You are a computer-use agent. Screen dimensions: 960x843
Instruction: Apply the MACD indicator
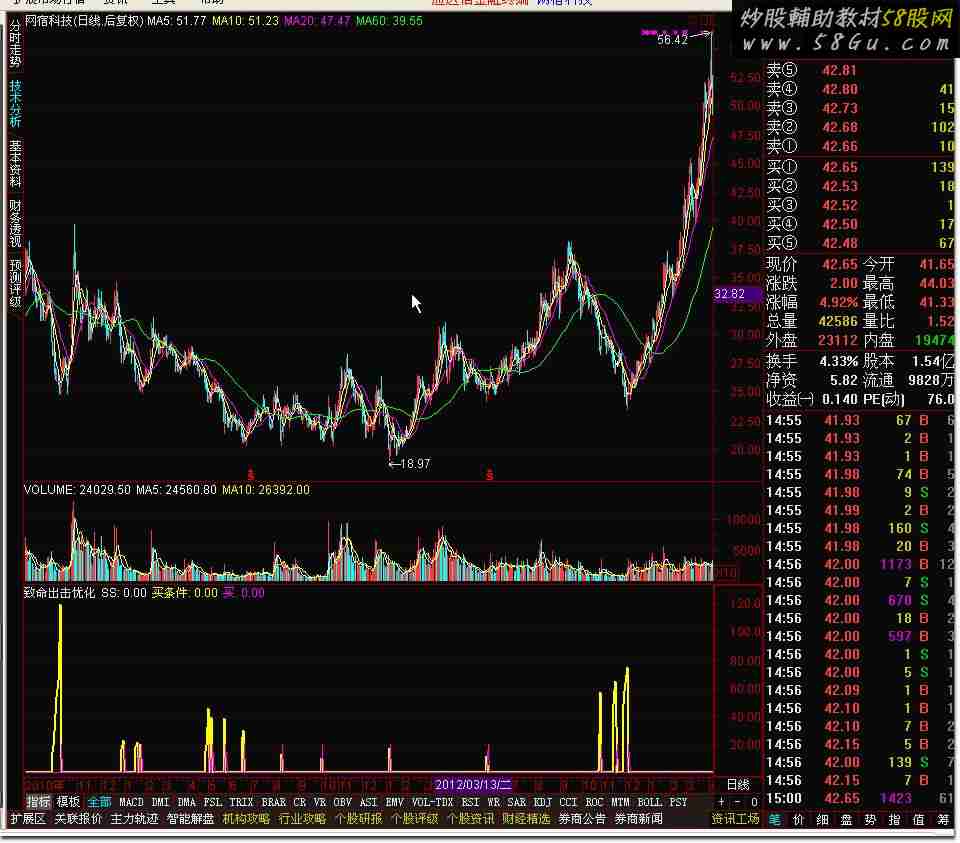(x=131, y=801)
